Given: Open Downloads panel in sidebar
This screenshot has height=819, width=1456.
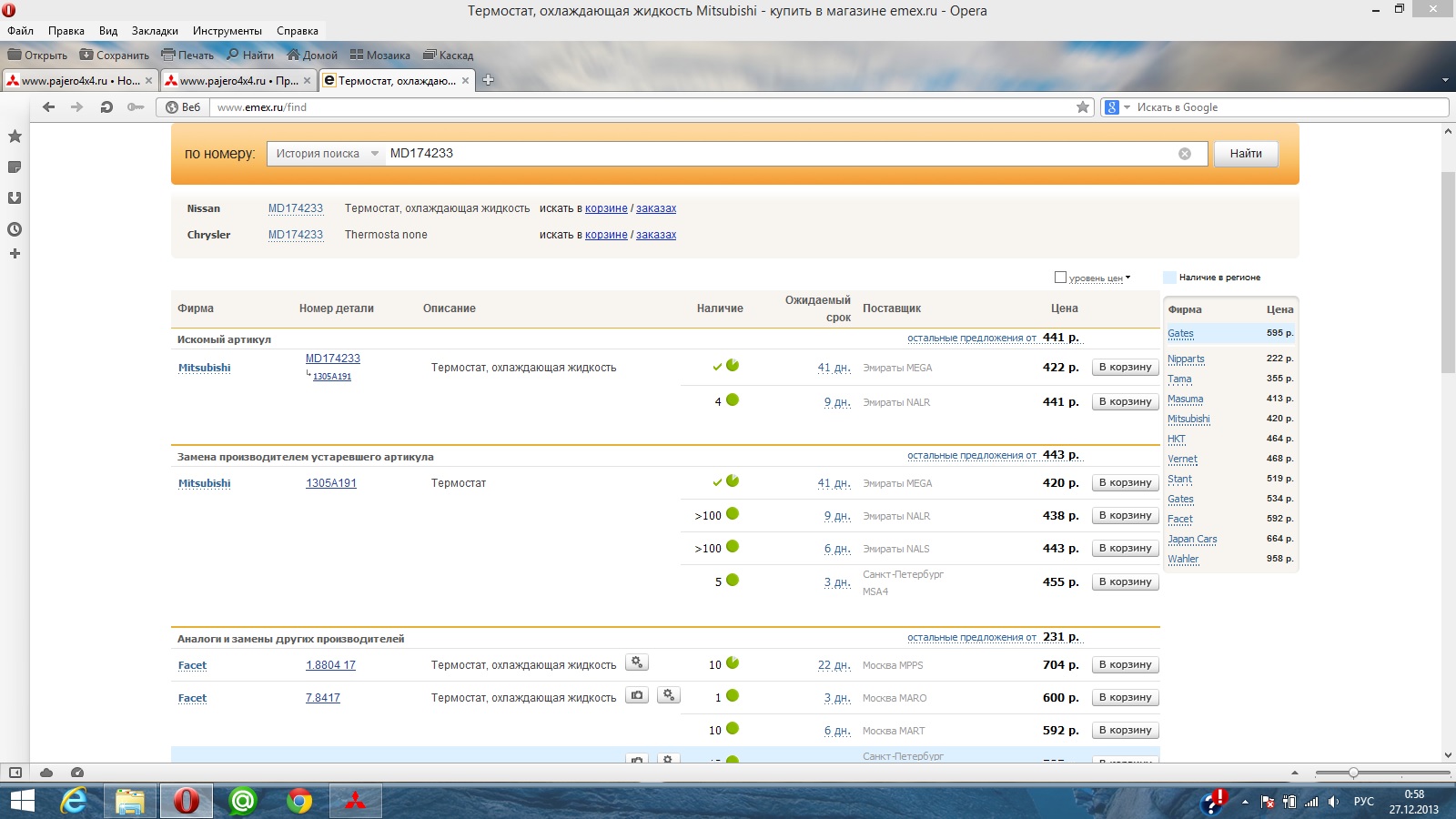Looking at the screenshot, I should (x=15, y=198).
